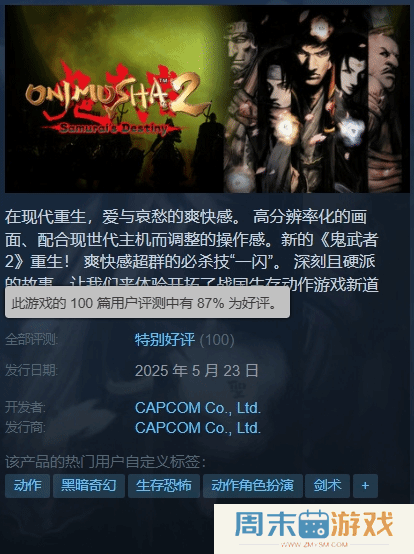Click the 2025 年 5 月 23 日 release date
Viewport: 414px width, 554px height.
197,371
